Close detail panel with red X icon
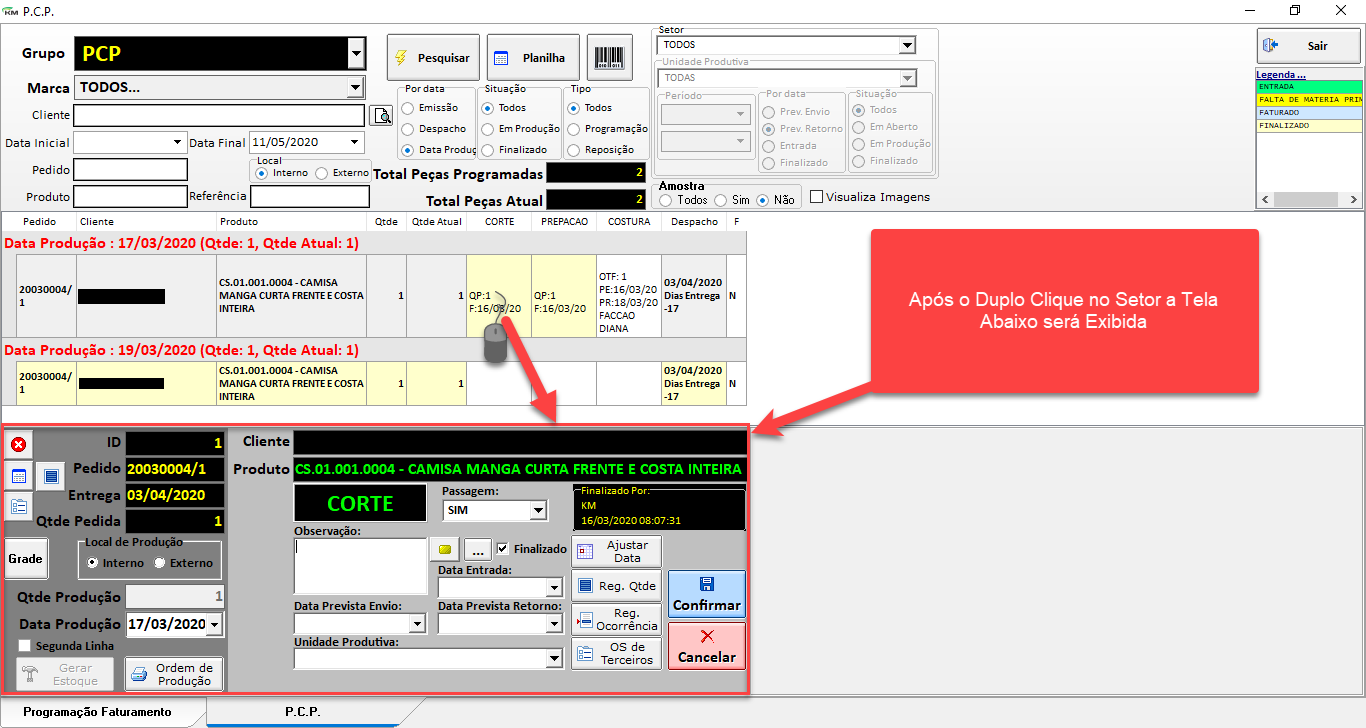The width and height of the screenshot is (1366, 728). (x=18, y=444)
